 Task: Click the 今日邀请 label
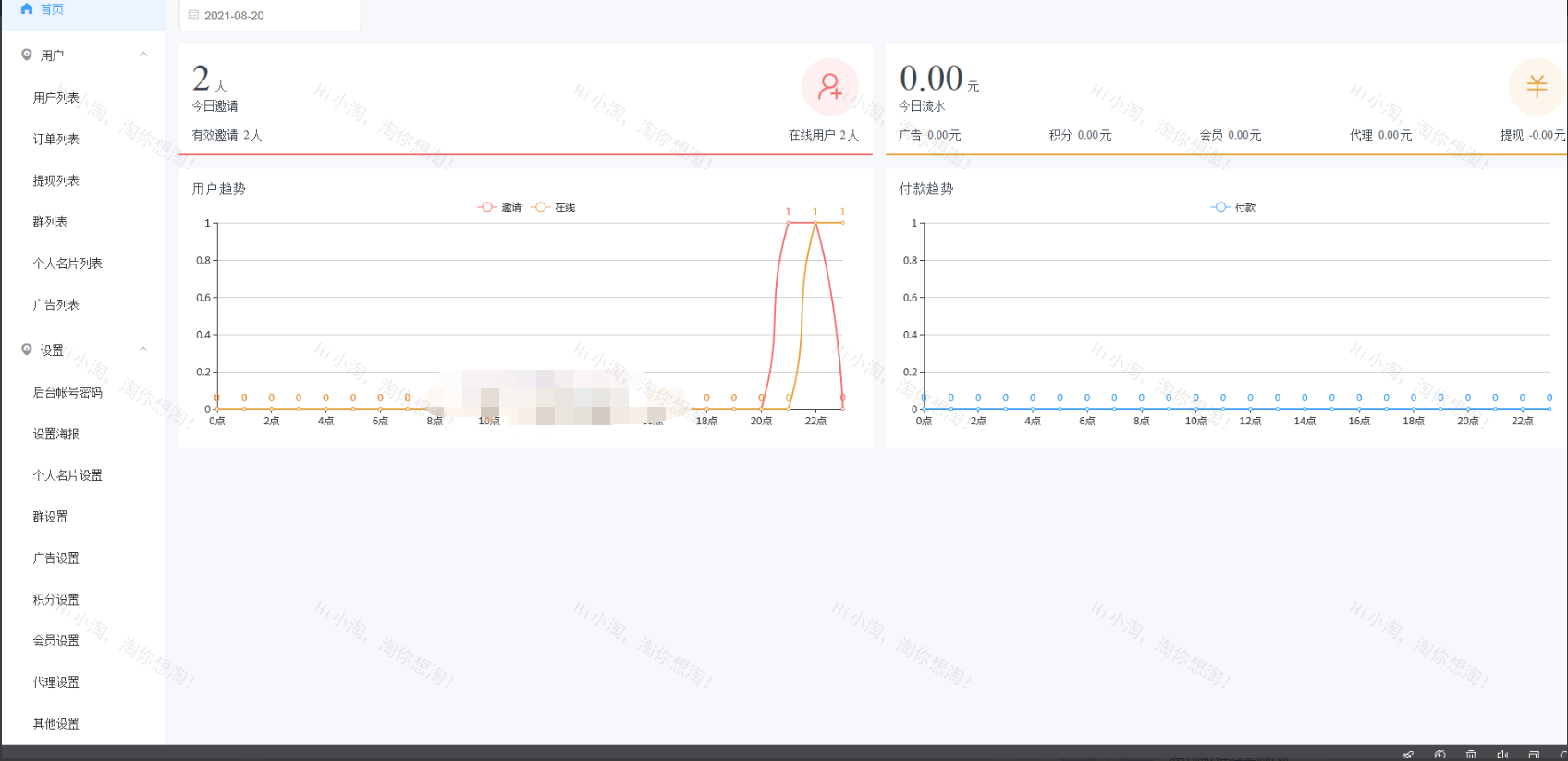pos(215,106)
